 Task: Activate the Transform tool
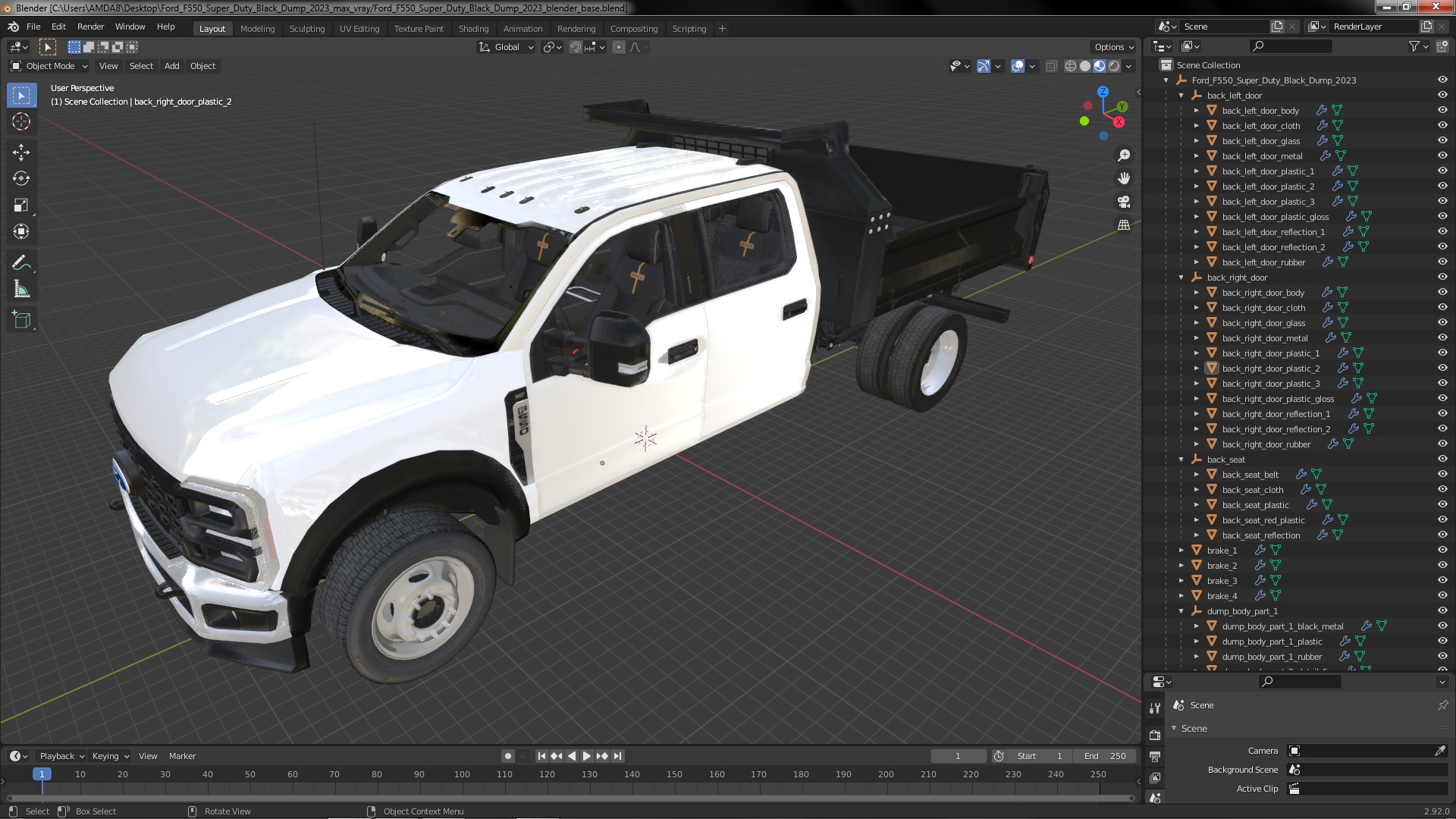point(21,232)
